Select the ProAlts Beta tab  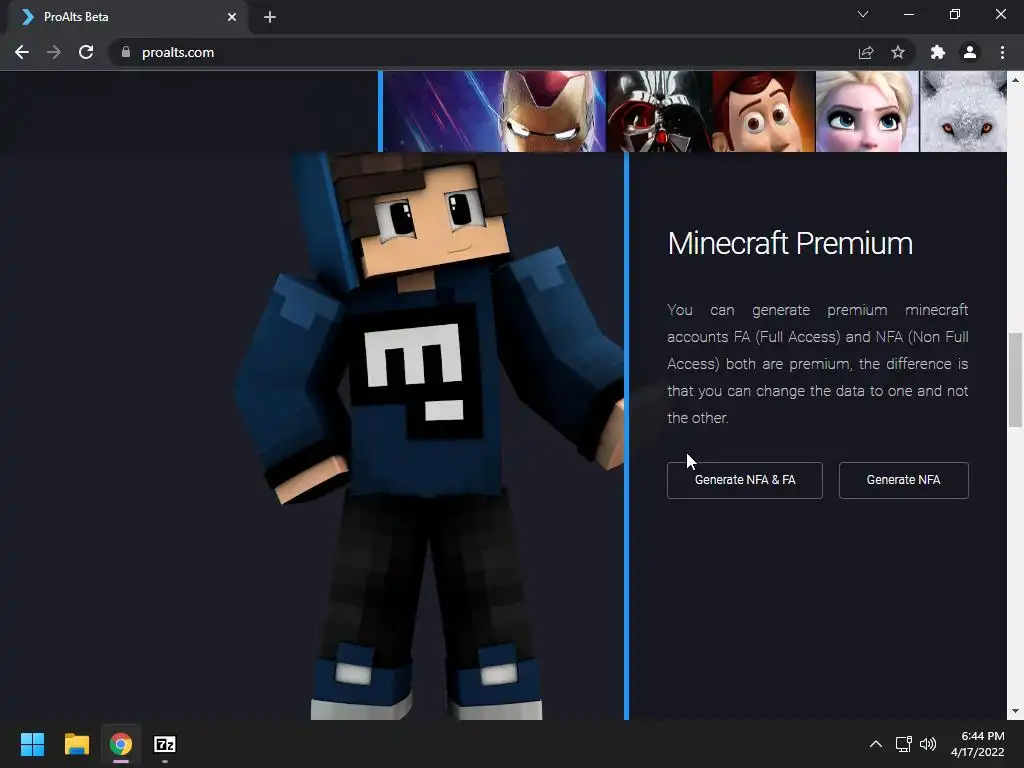point(127,17)
